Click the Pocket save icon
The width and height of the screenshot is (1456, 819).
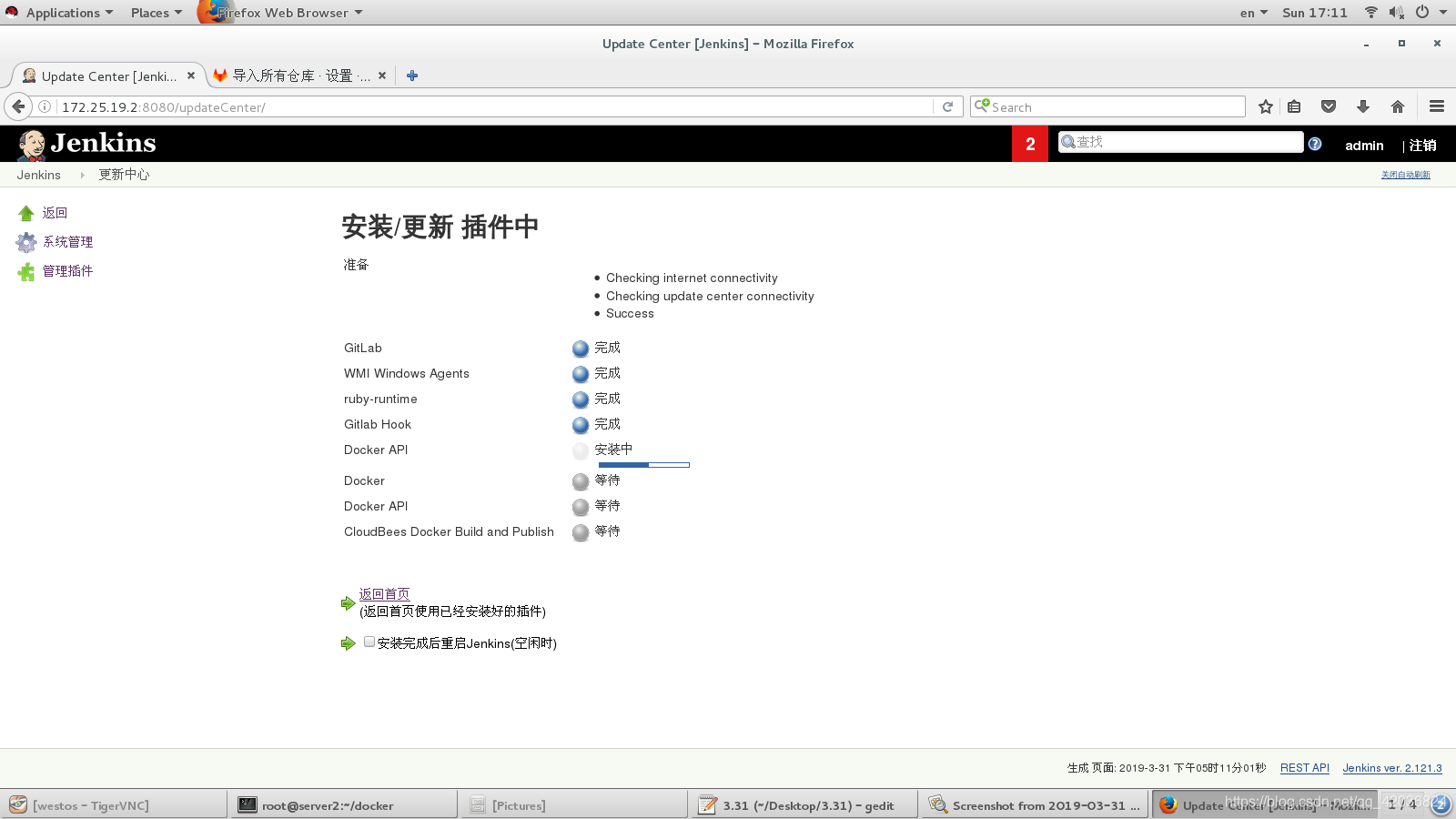(x=1329, y=106)
